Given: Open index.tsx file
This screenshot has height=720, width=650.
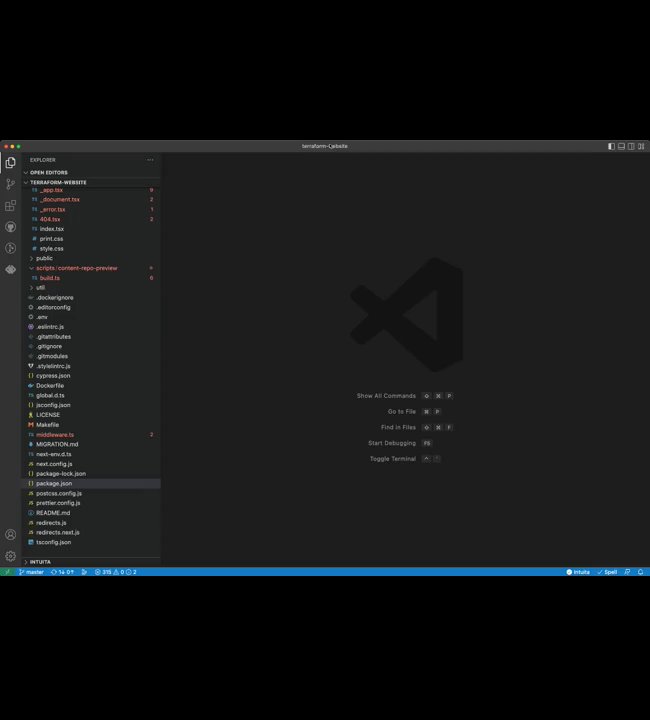Looking at the screenshot, I should click(x=91, y=229).
